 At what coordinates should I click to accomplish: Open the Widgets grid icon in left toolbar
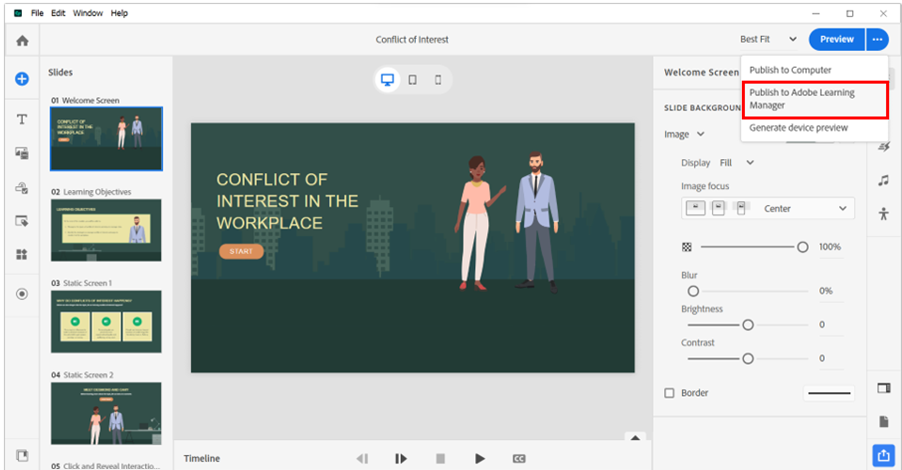[x=21, y=254]
